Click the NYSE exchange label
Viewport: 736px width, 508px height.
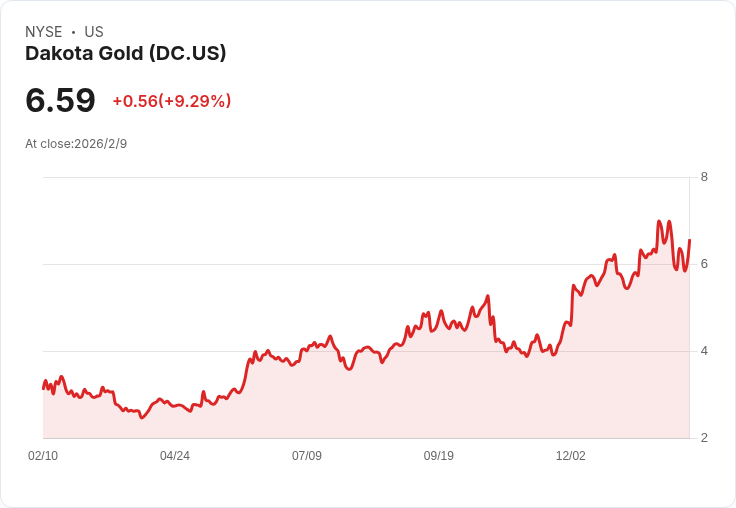(x=44, y=32)
